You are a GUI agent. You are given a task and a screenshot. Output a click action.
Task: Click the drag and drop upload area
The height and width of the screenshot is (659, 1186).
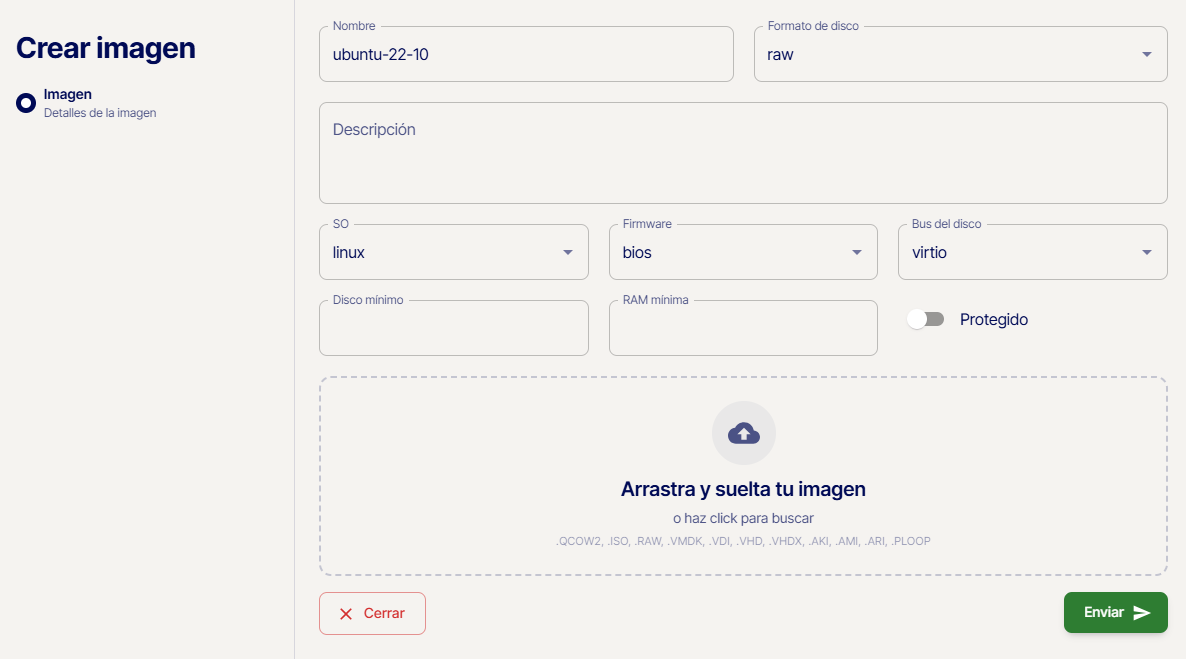743,476
